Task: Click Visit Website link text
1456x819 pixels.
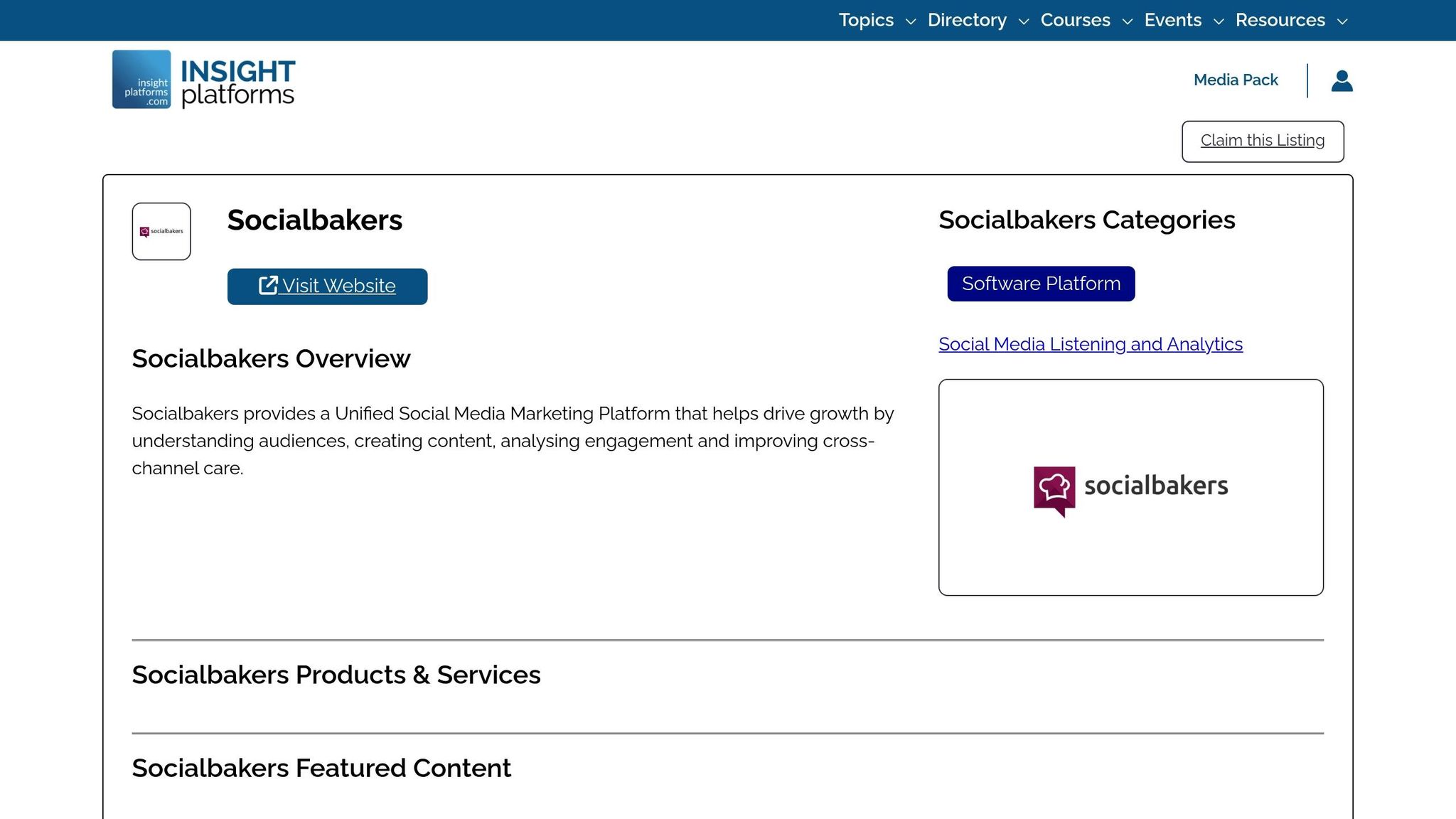Action: tap(338, 286)
